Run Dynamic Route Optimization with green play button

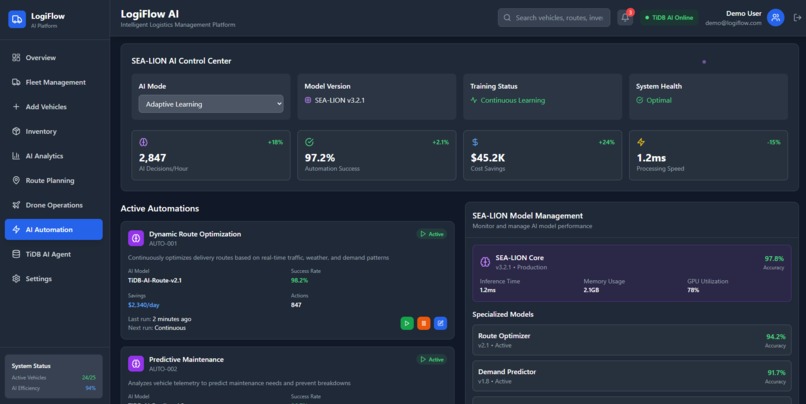click(407, 323)
